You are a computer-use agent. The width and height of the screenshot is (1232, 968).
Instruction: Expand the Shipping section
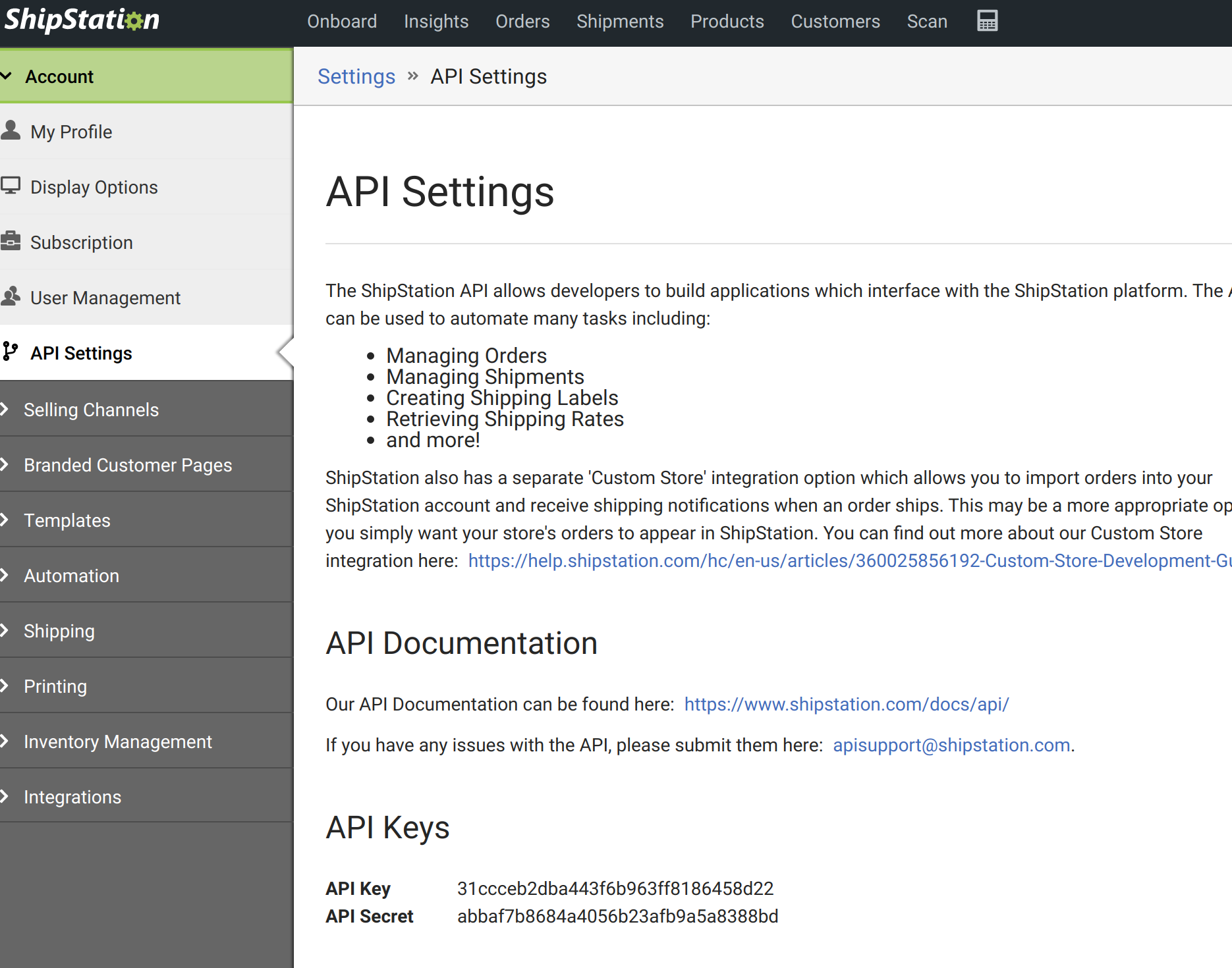(146, 631)
